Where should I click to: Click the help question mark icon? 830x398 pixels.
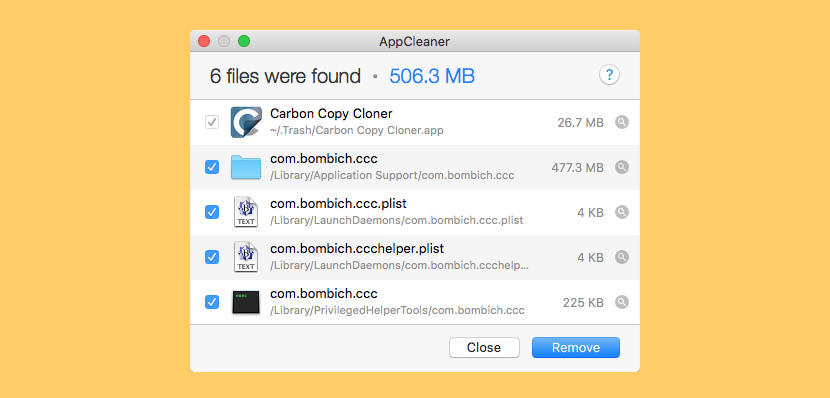click(609, 75)
